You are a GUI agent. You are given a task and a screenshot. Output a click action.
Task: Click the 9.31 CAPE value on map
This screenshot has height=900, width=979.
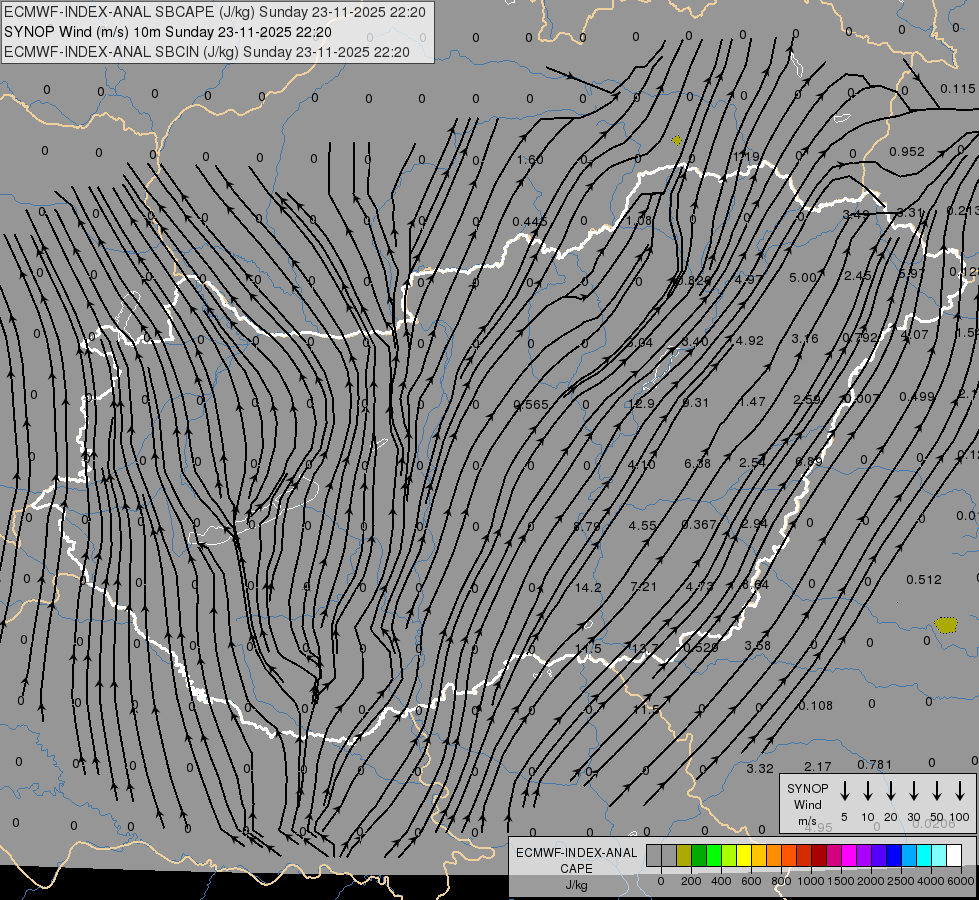pyautogui.click(x=696, y=403)
